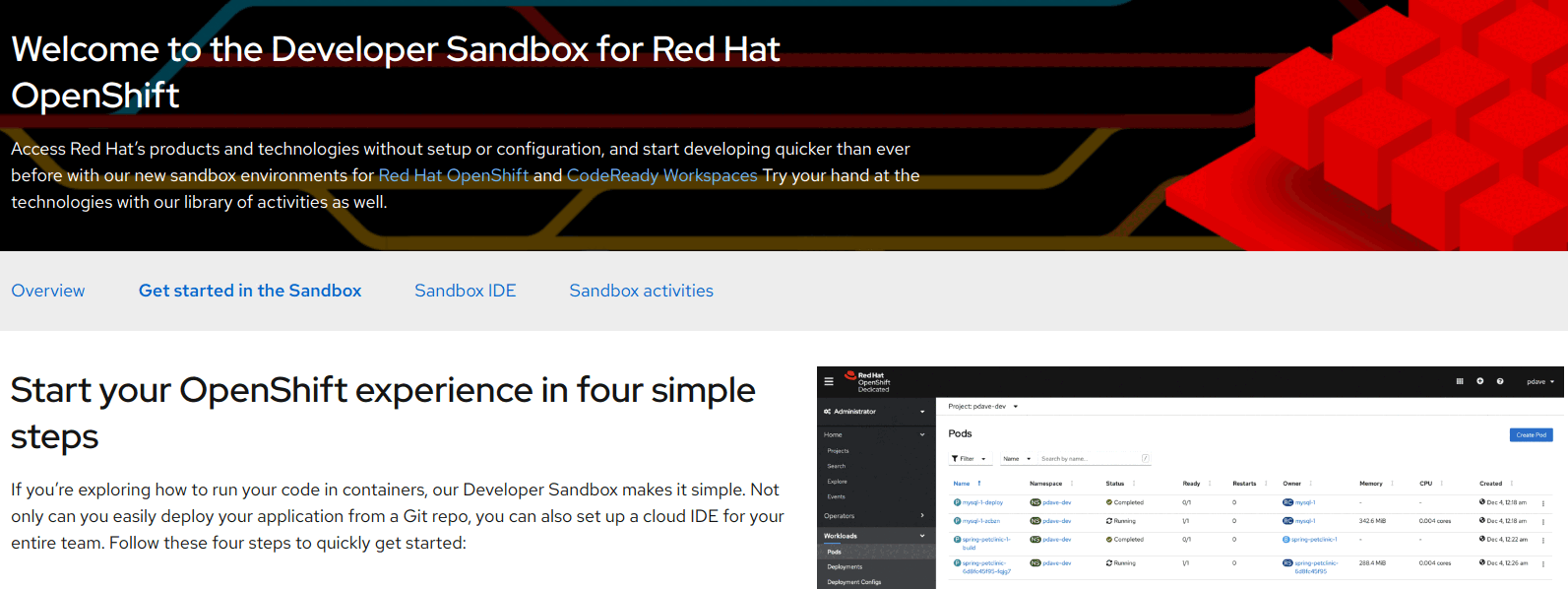The image size is (1568, 589).
Task: Click the Name column sort arrow
Action: point(979,484)
